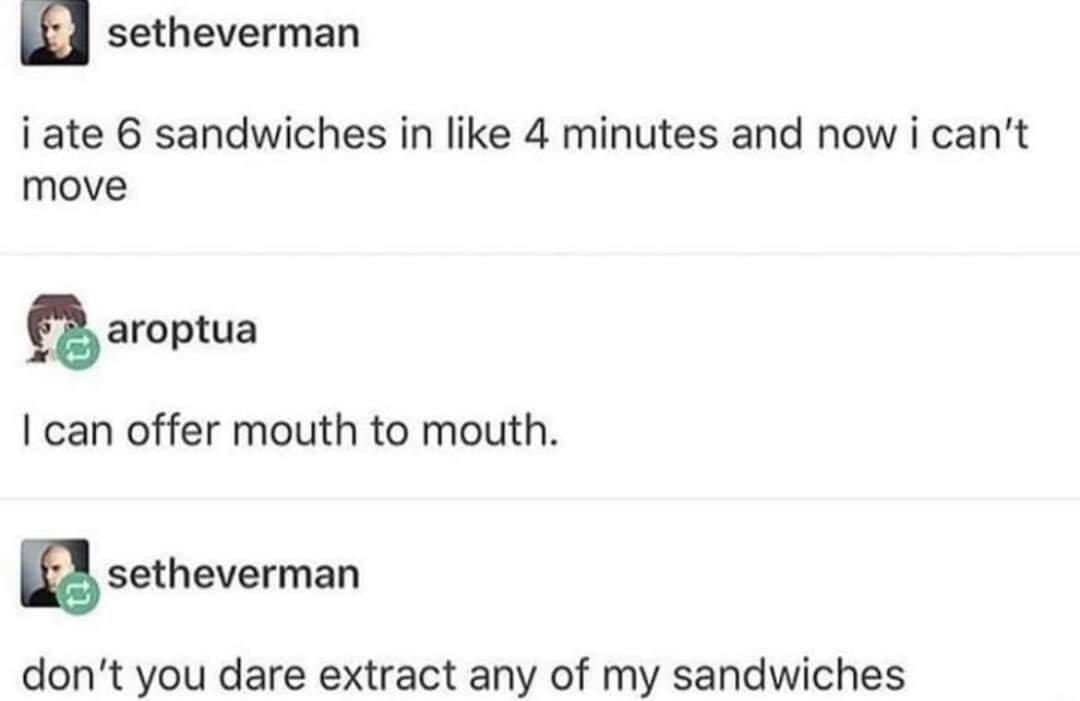Click the divider line above aroptua's reply
Image resolution: width=1080 pixels, height=701 pixels.
click(540, 253)
